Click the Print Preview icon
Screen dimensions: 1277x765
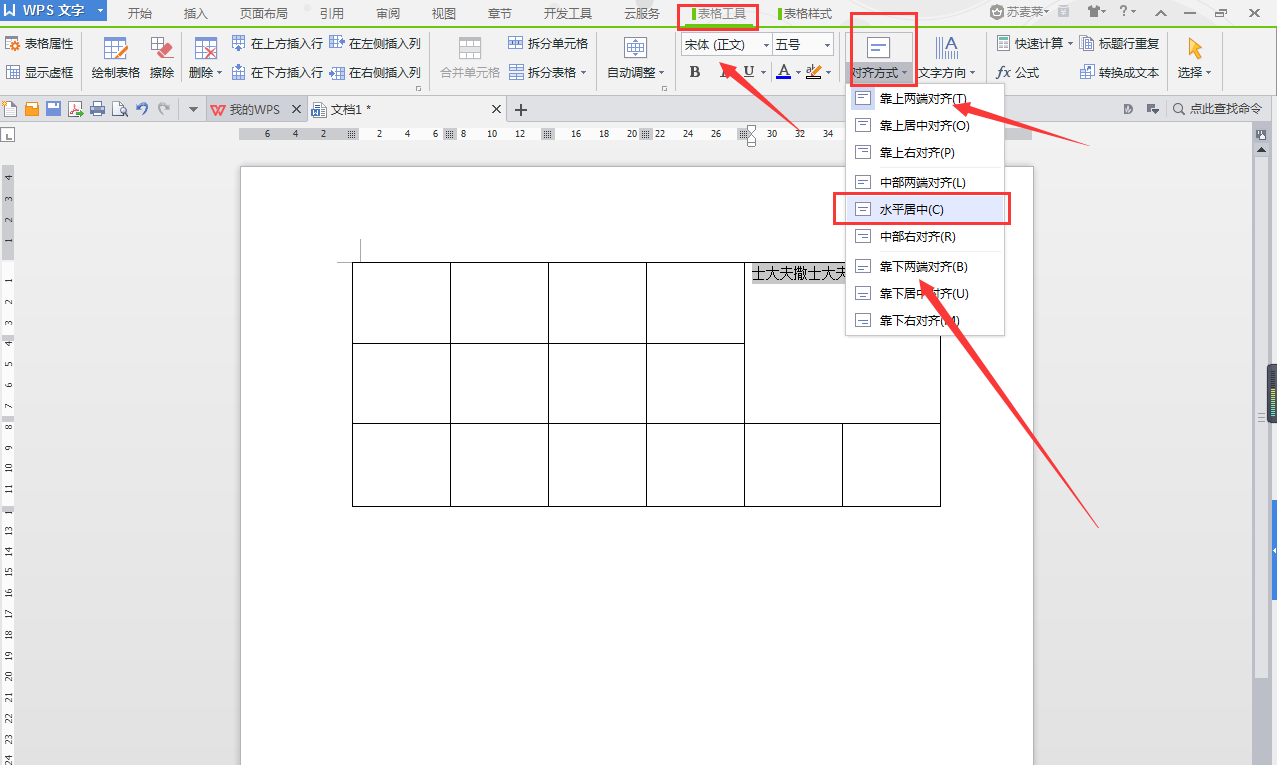pyautogui.click(x=119, y=109)
